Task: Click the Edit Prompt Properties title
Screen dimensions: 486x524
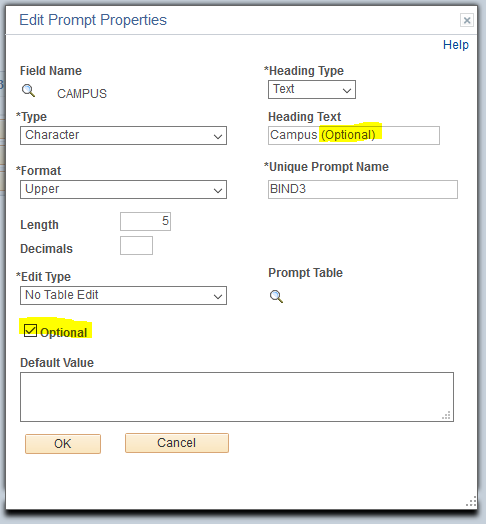Action: [x=93, y=20]
